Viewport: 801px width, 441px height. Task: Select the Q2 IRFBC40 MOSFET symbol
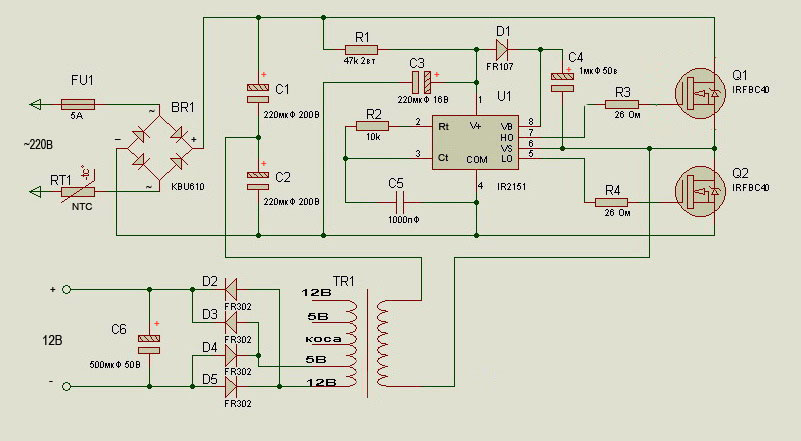700,191
